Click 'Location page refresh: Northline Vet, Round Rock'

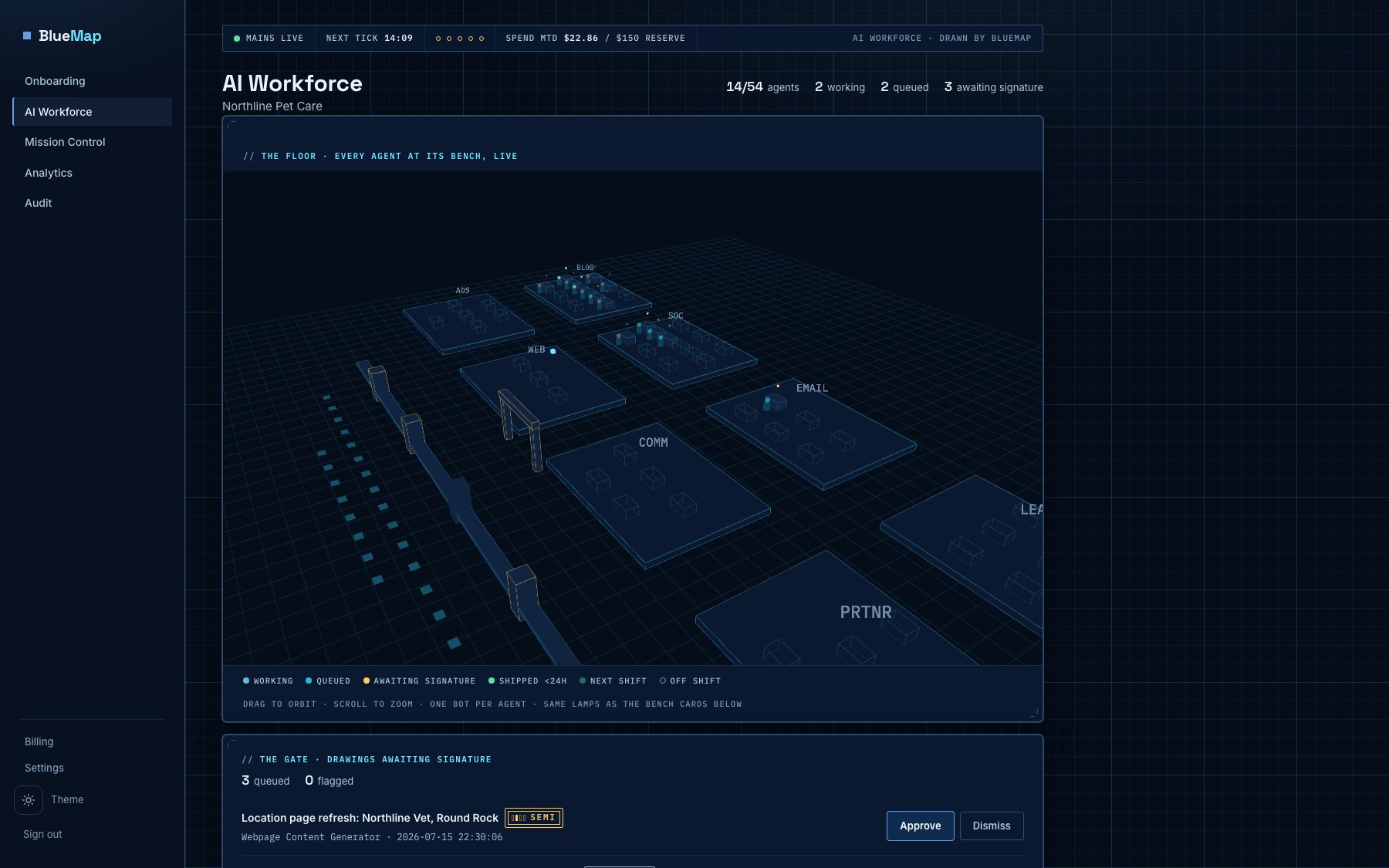(x=370, y=818)
